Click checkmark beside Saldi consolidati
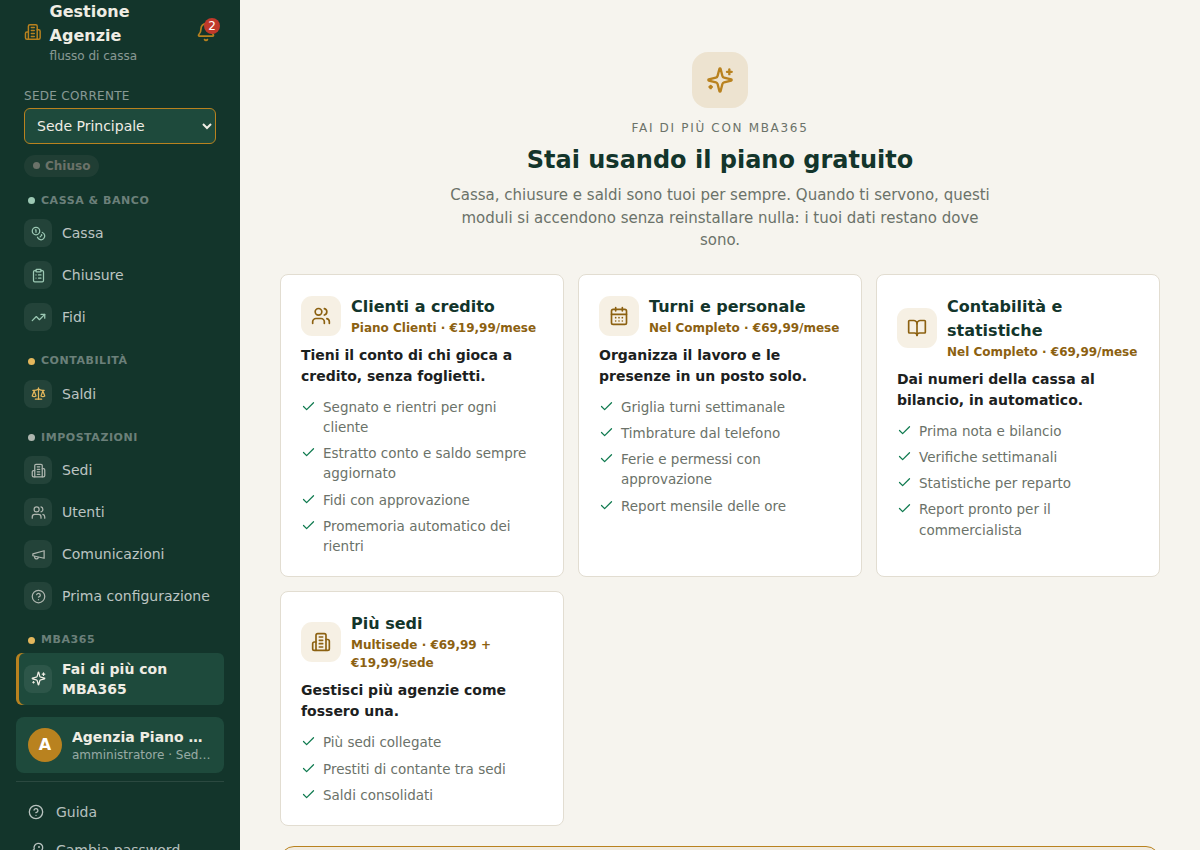The height and width of the screenshot is (850, 1200). click(x=308, y=794)
